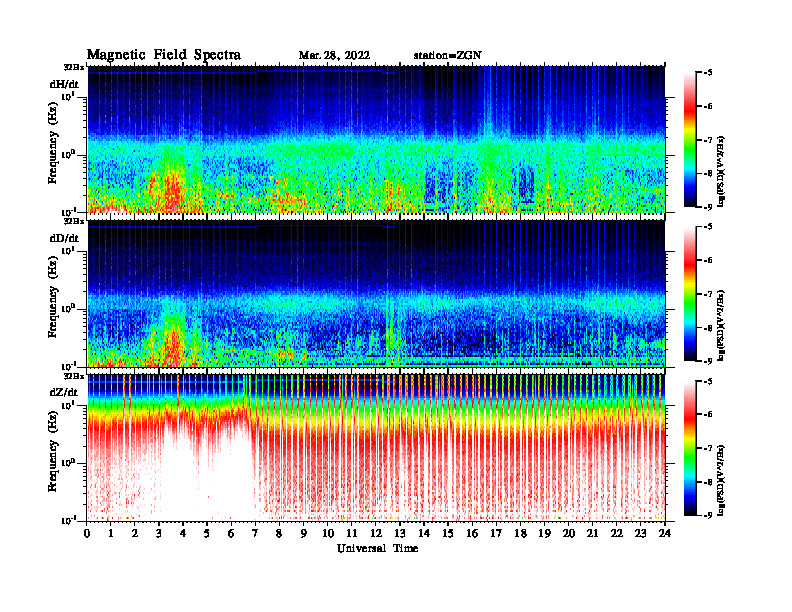Click the -9 tick on dH/dt color scale
Image resolution: width=792 pixels, height=612 pixels.
(x=708, y=207)
